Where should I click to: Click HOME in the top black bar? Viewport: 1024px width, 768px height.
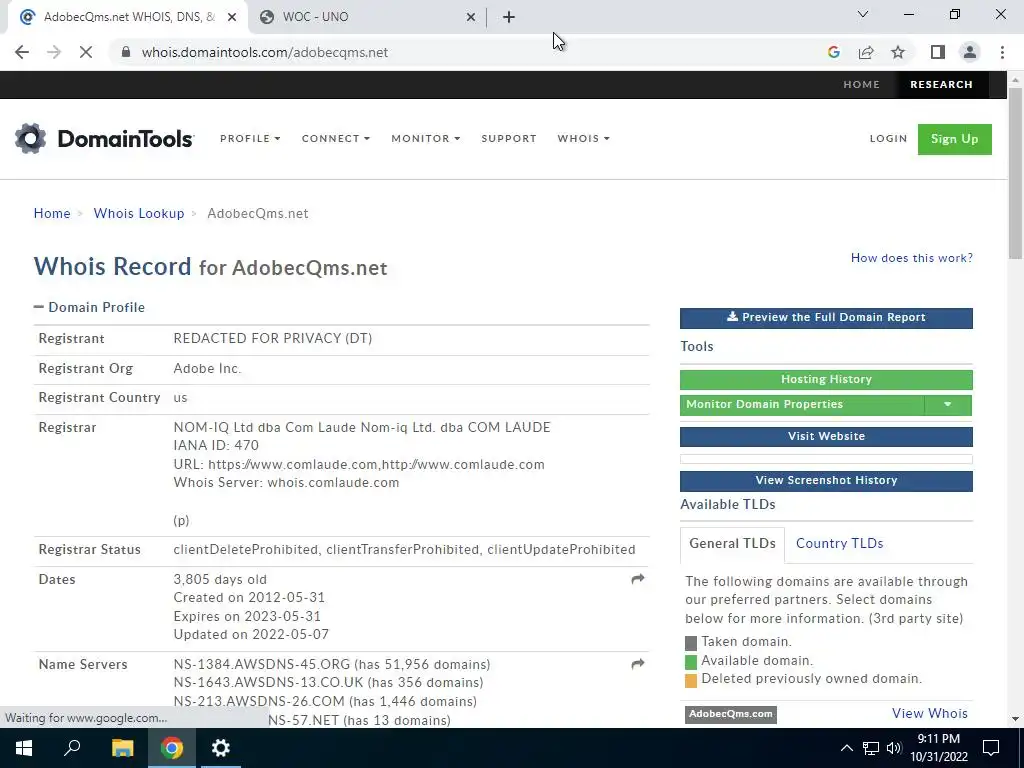861,84
